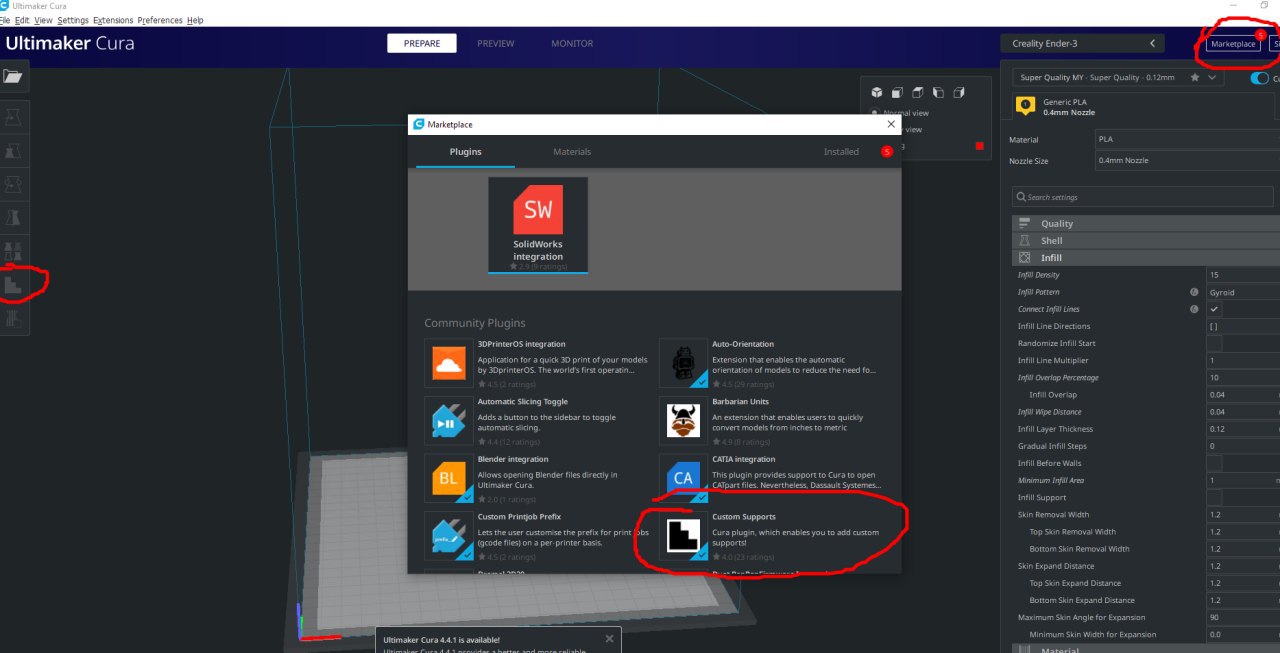
Task: Select the Scale tool in left toolbar
Action: (13, 152)
